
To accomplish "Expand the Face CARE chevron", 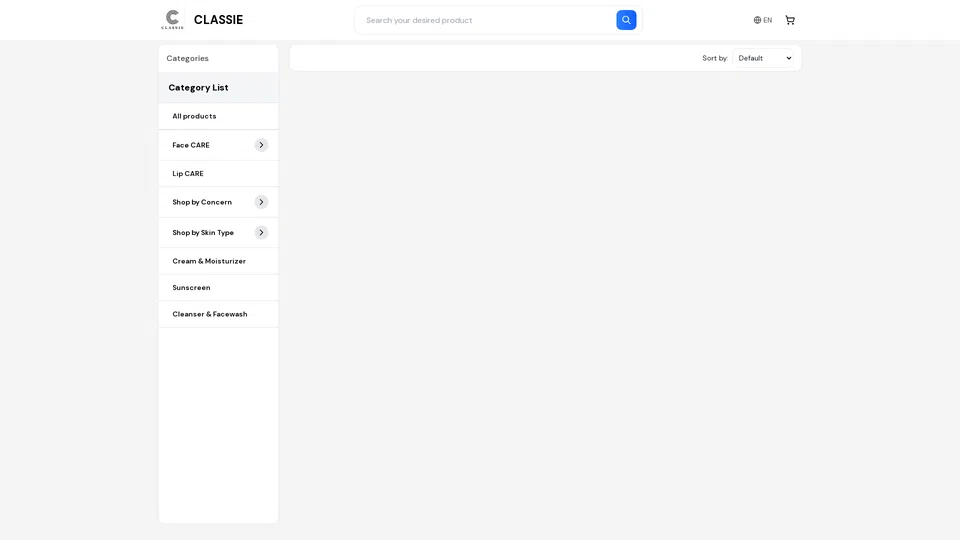I will pos(261,145).
